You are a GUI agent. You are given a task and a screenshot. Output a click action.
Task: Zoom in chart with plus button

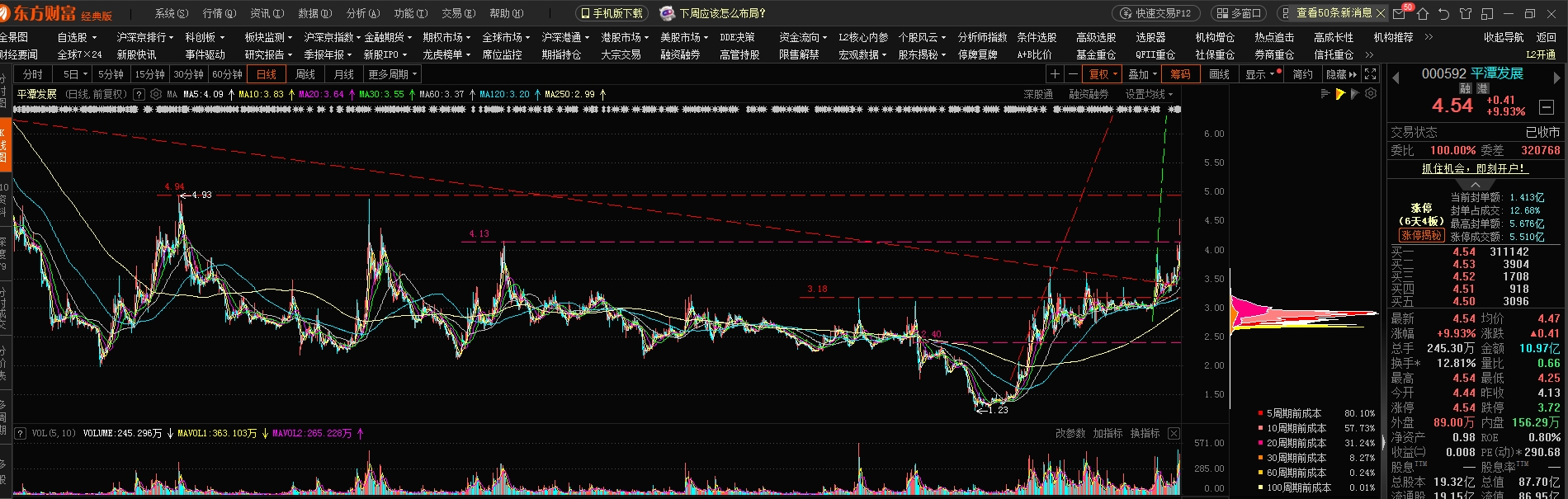pos(1055,74)
